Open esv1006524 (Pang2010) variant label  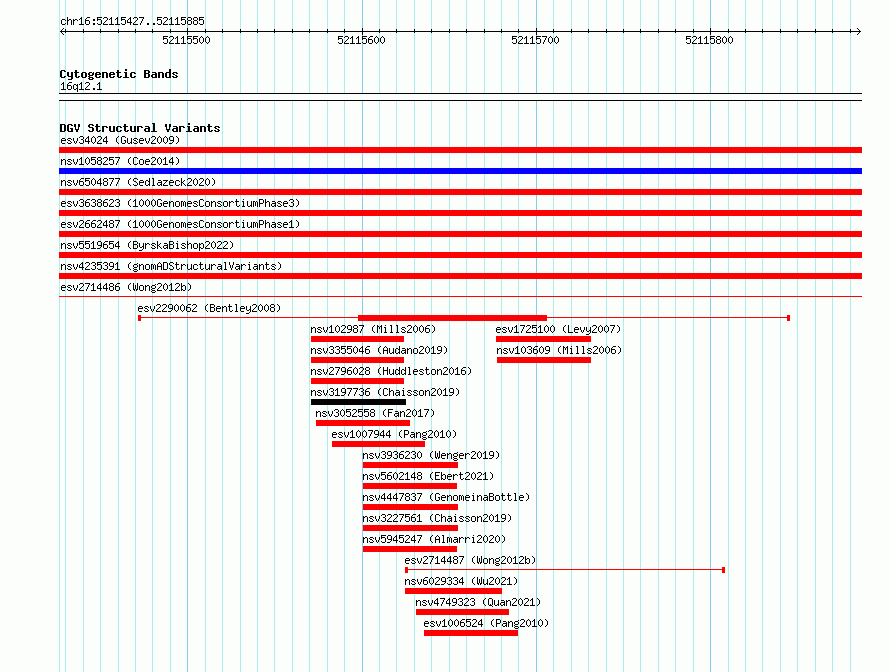(486, 623)
